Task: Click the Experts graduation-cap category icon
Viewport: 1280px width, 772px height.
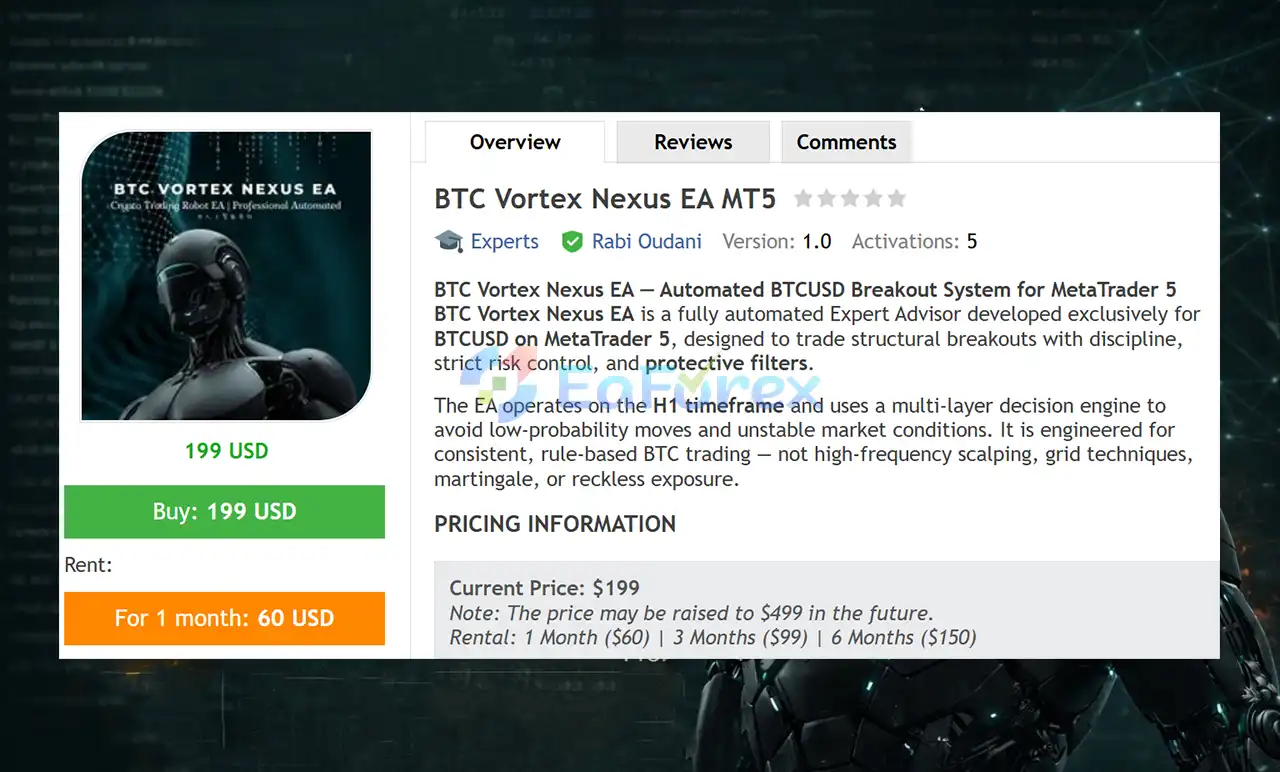Action: (448, 241)
